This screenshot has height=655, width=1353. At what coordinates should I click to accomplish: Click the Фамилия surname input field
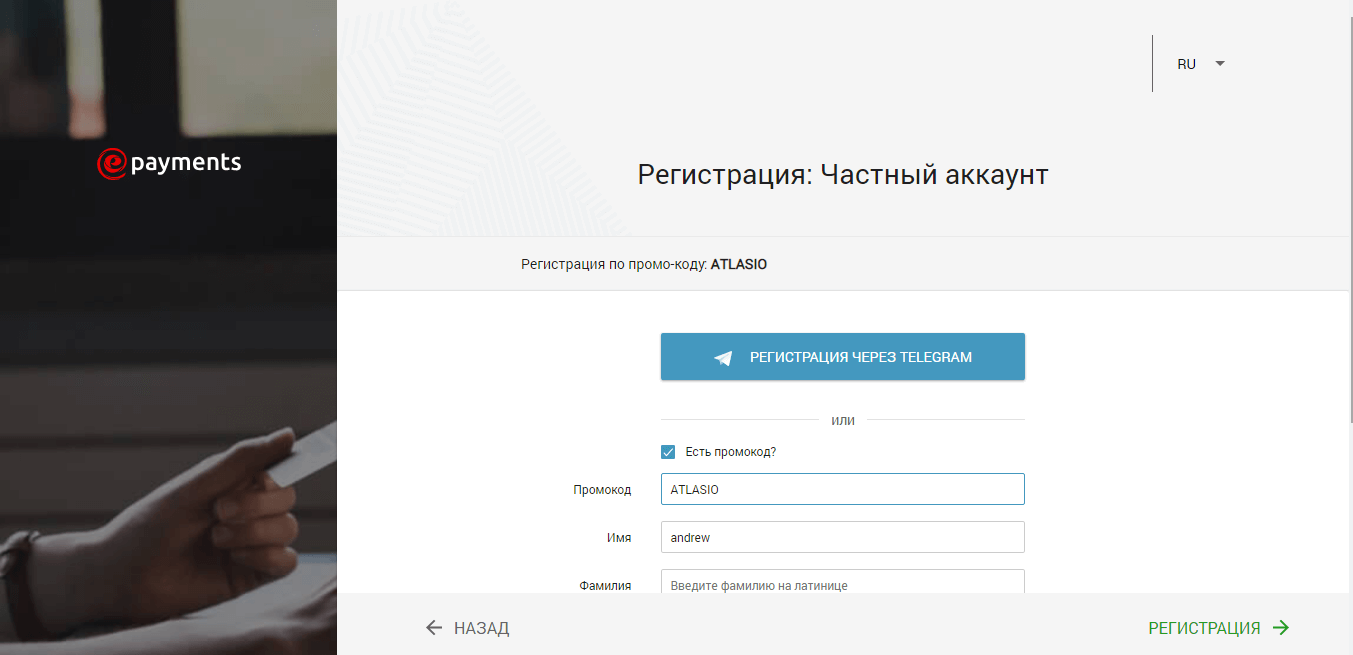[x=842, y=582]
